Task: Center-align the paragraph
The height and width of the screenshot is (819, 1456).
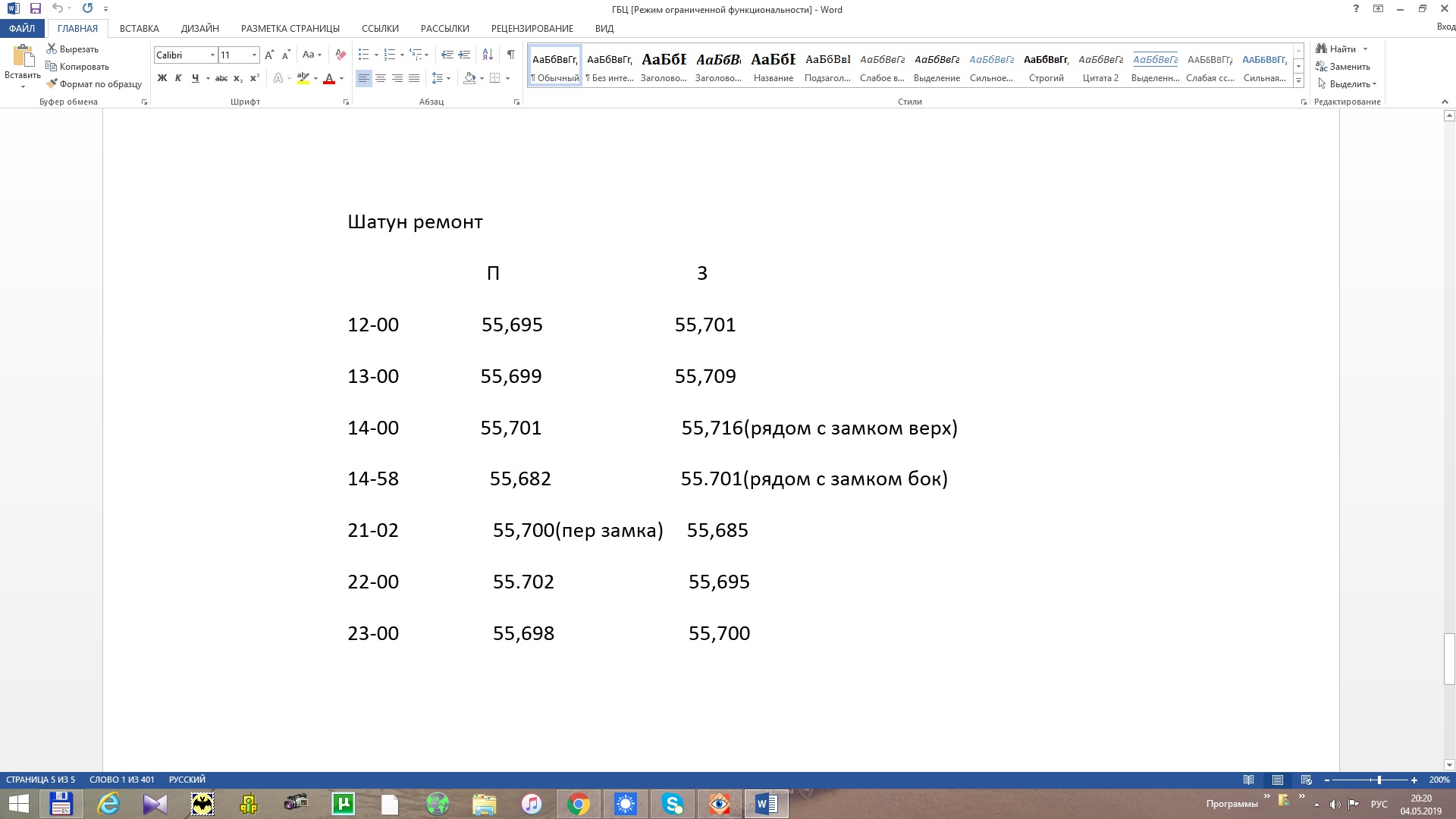Action: click(381, 78)
